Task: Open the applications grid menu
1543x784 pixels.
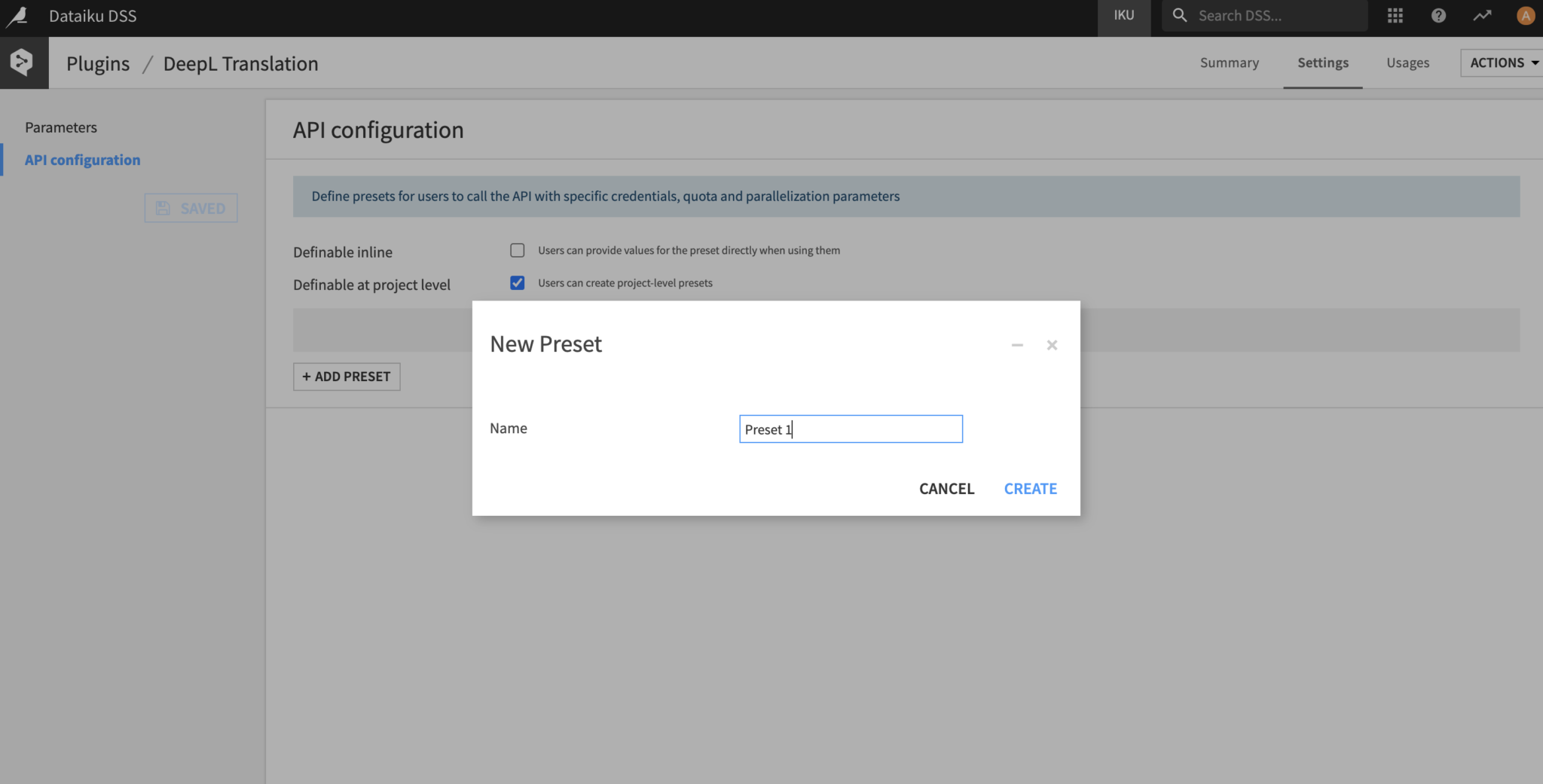Action: pos(1395,16)
